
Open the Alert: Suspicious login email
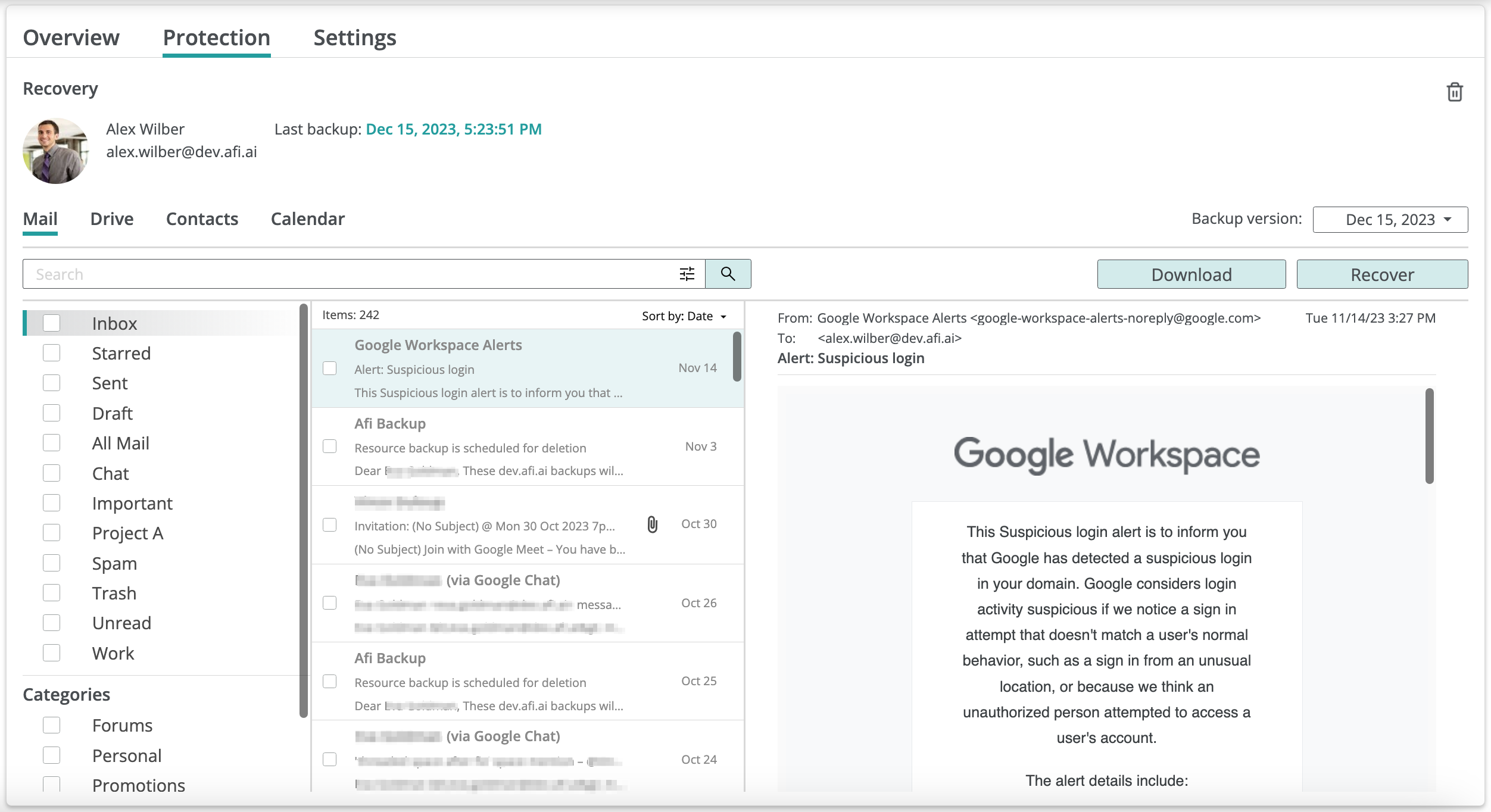pos(528,368)
